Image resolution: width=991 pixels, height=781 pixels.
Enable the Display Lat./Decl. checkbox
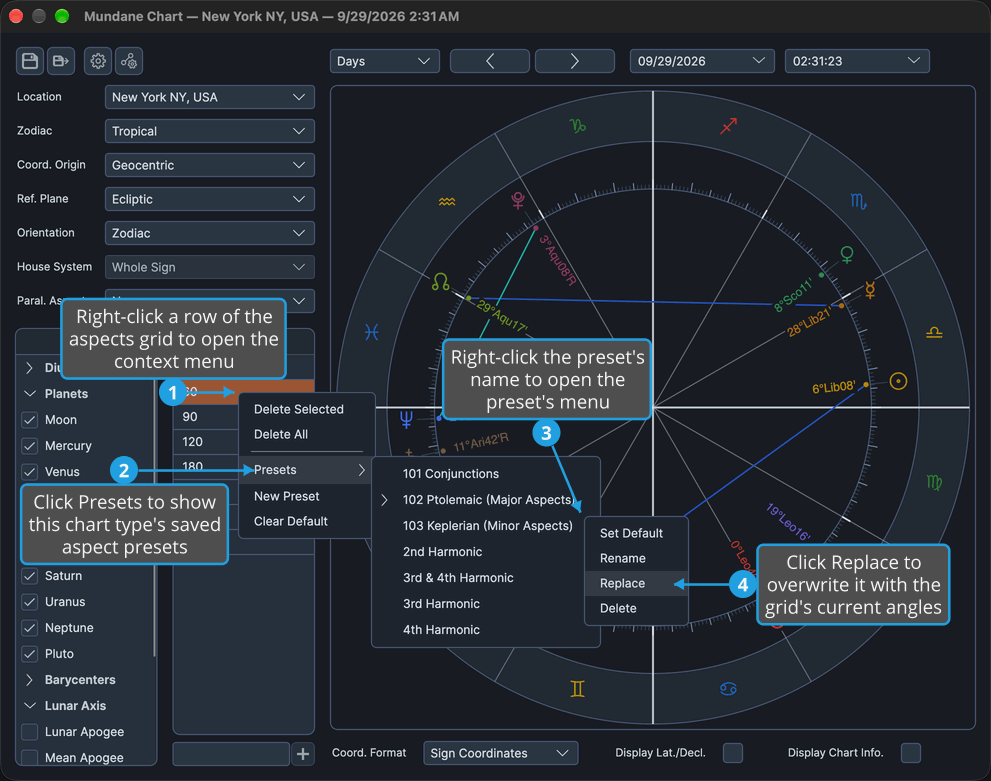click(733, 753)
